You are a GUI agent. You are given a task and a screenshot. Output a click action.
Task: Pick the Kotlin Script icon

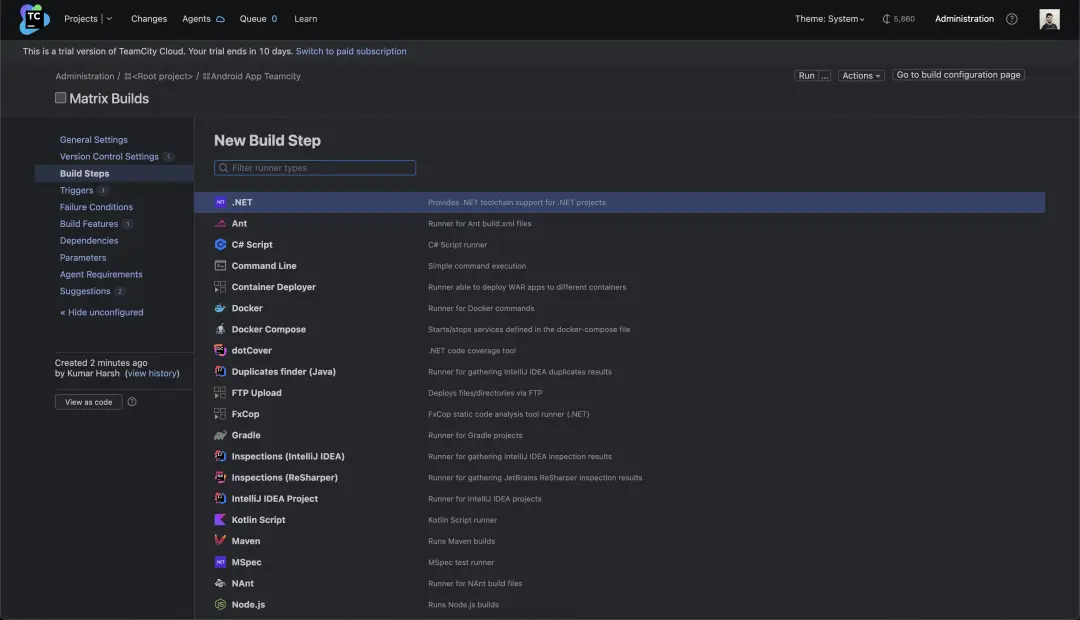pos(220,519)
